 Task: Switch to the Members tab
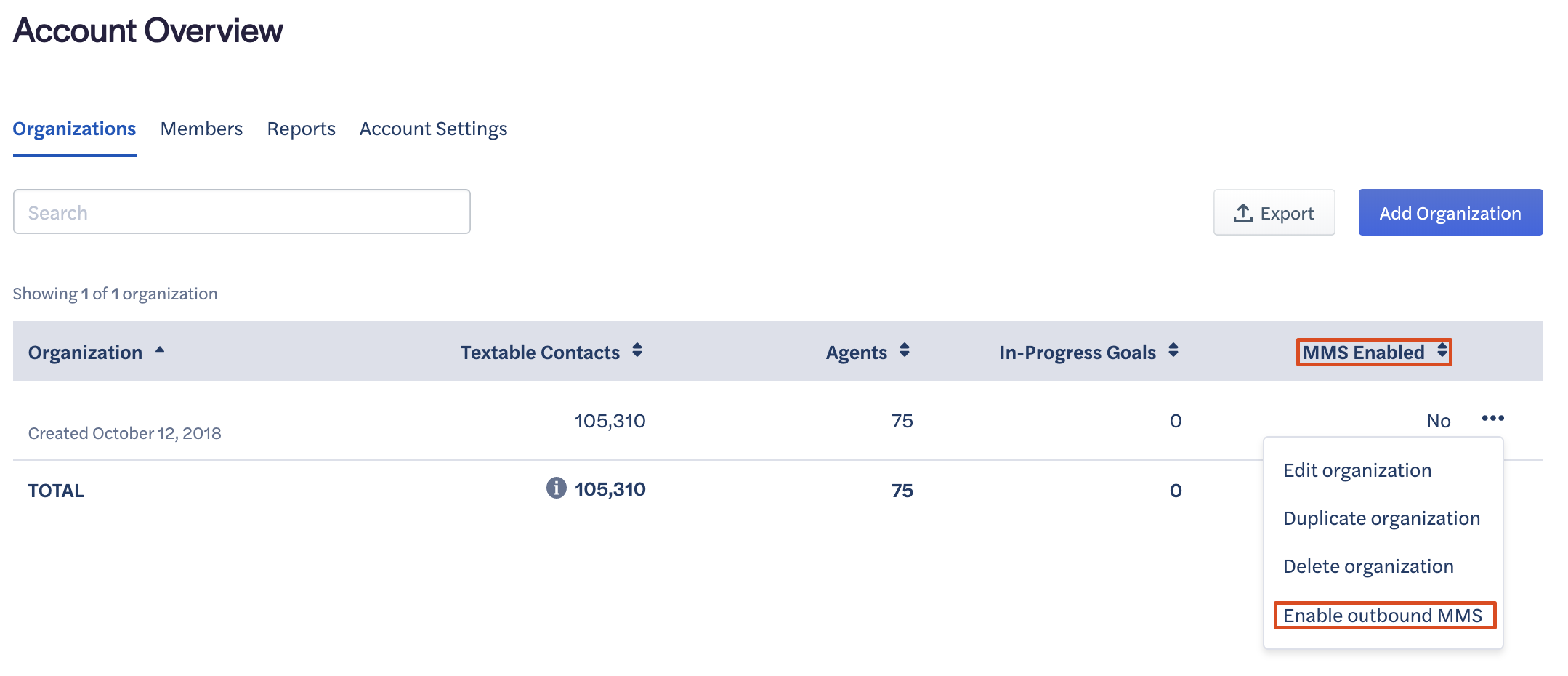[x=201, y=129]
